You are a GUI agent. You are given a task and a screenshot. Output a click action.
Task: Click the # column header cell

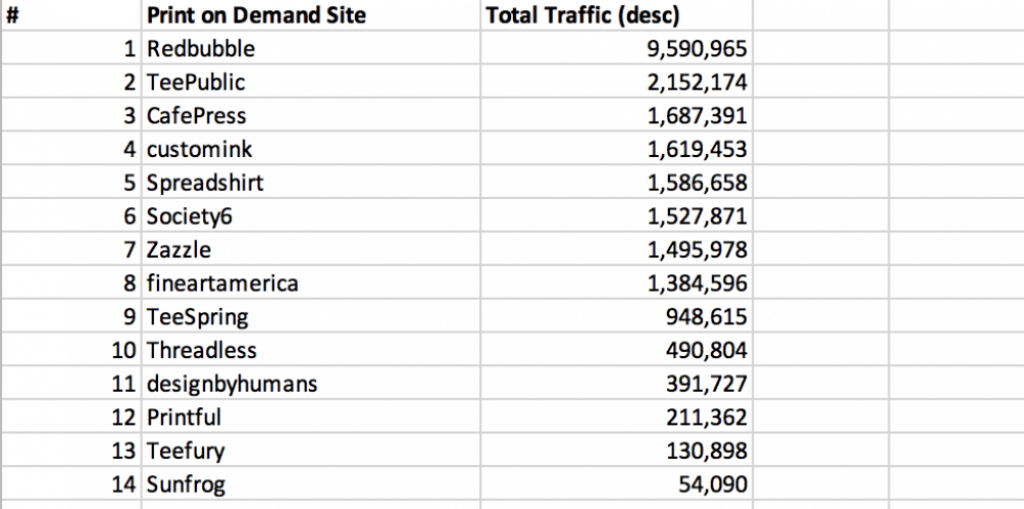[71, 15]
